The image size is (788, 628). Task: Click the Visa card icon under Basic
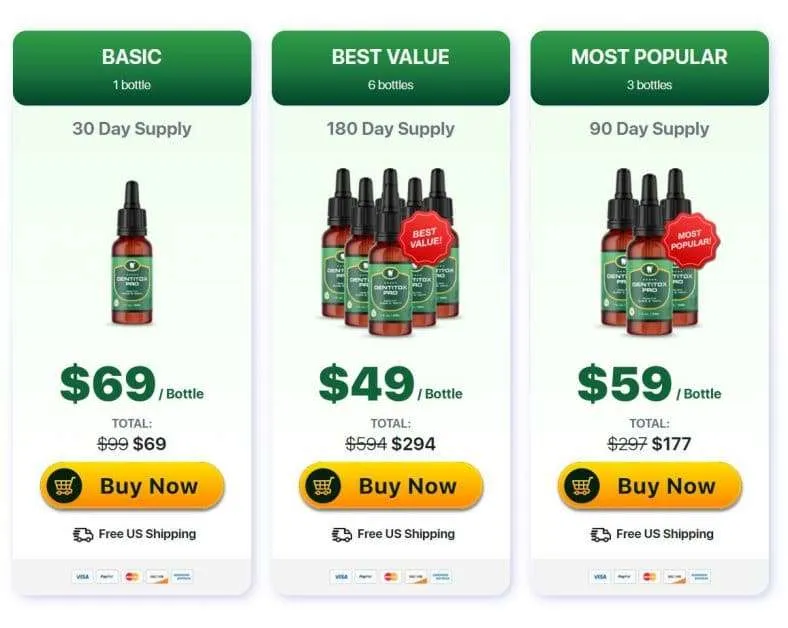[82, 576]
